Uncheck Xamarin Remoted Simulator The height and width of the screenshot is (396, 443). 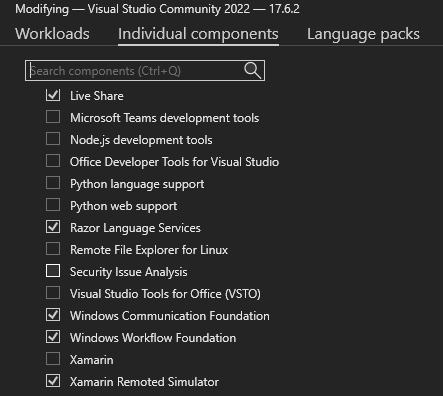tap(53, 381)
